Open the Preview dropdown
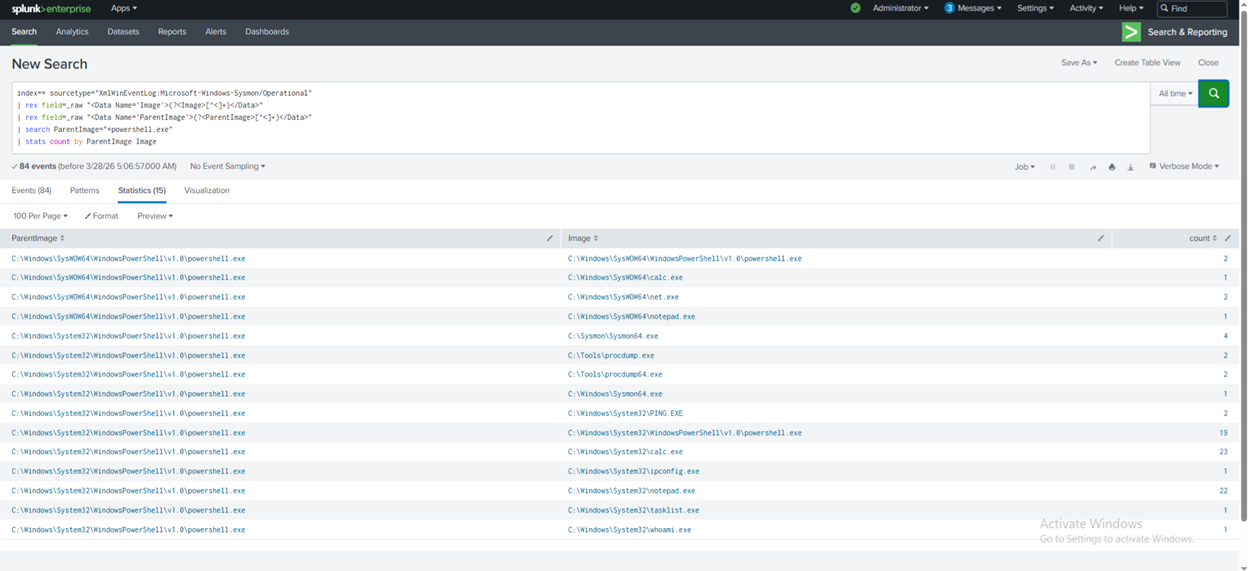This screenshot has width=1248, height=571. (155, 216)
